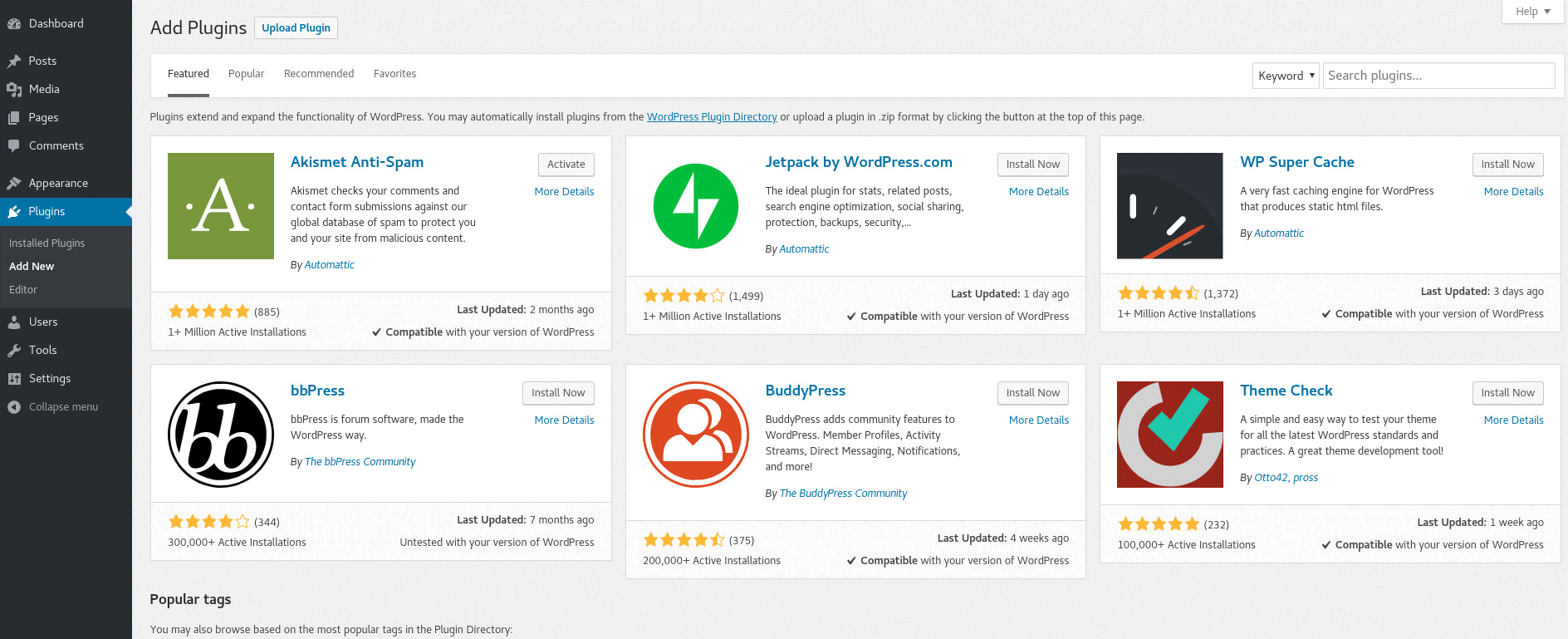The width and height of the screenshot is (1568, 639).
Task: Click the bbPress logo image
Action: [221, 435]
